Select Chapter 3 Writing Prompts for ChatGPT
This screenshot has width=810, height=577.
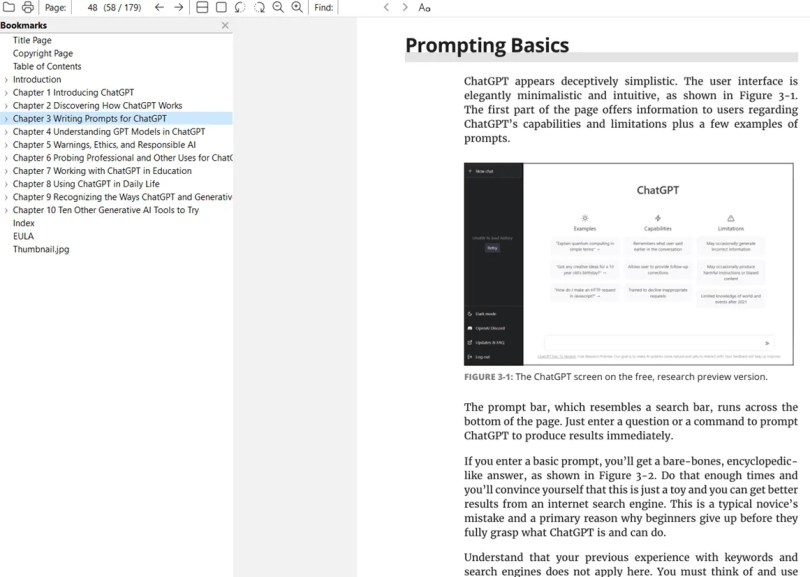pyautogui.click(x=90, y=118)
